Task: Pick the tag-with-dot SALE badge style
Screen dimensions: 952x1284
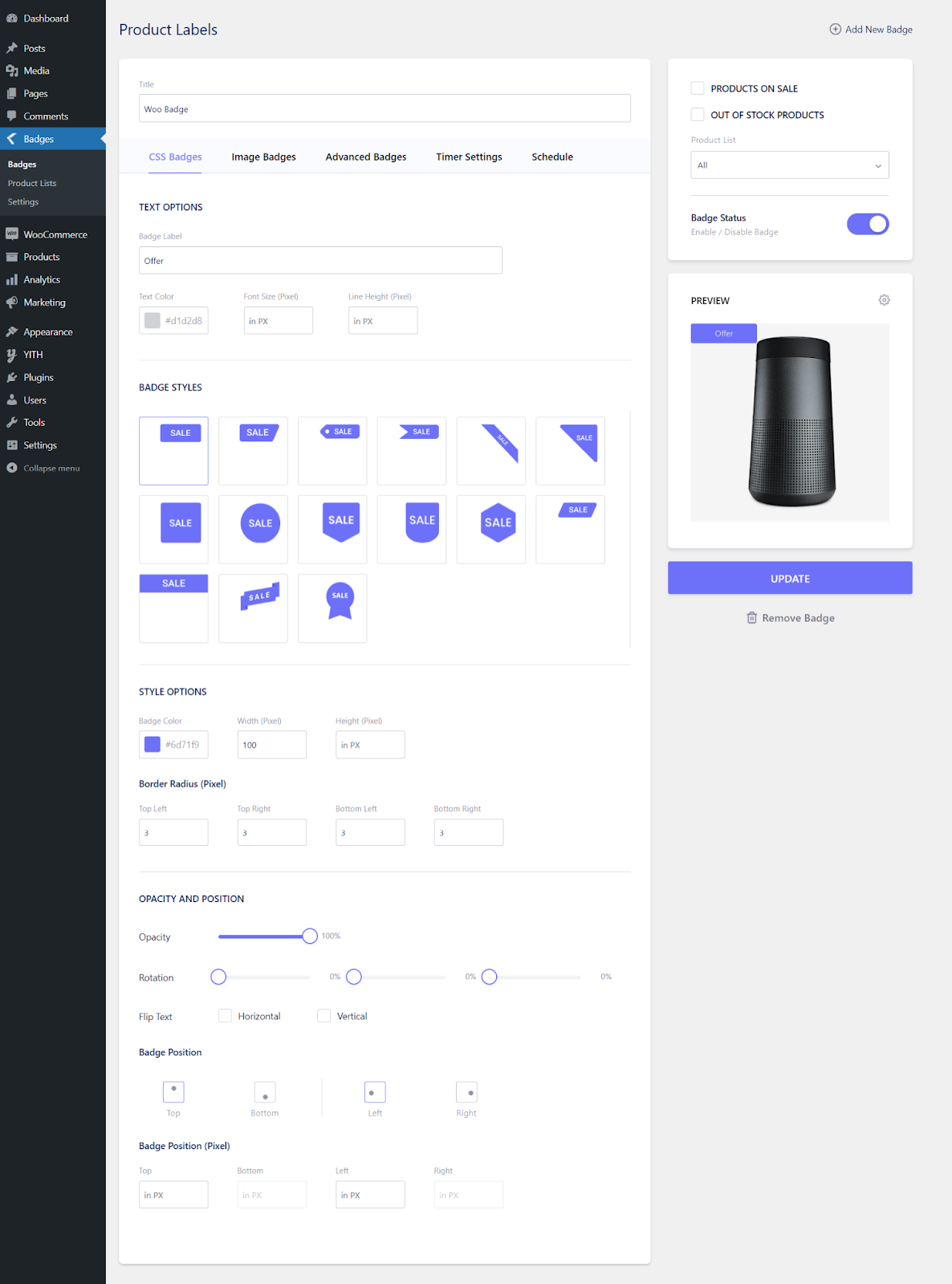Action: (332, 451)
